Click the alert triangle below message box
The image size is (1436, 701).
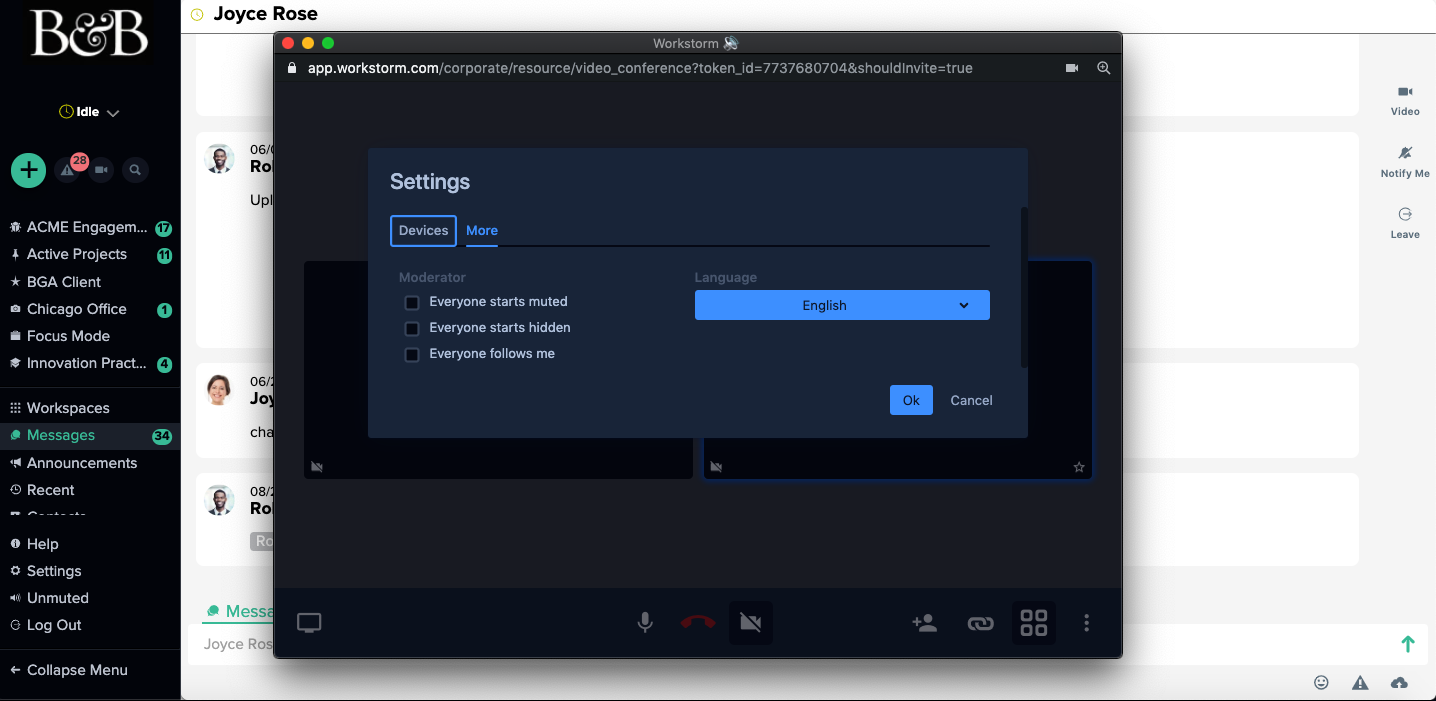click(1360, 682)
